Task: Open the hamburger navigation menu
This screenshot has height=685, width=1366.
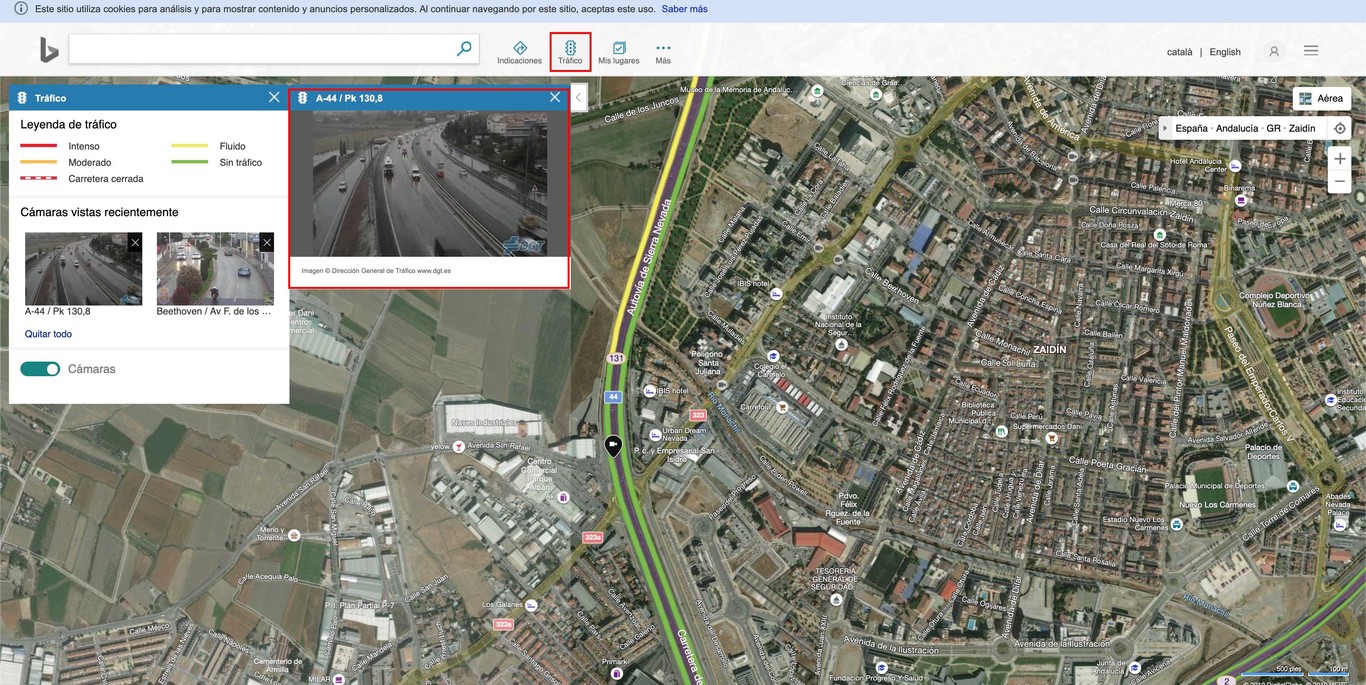Action: [1311, 50]
